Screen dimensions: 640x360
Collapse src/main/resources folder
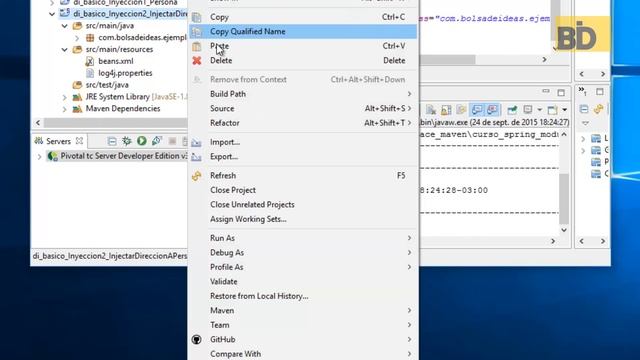click(64, 49)
